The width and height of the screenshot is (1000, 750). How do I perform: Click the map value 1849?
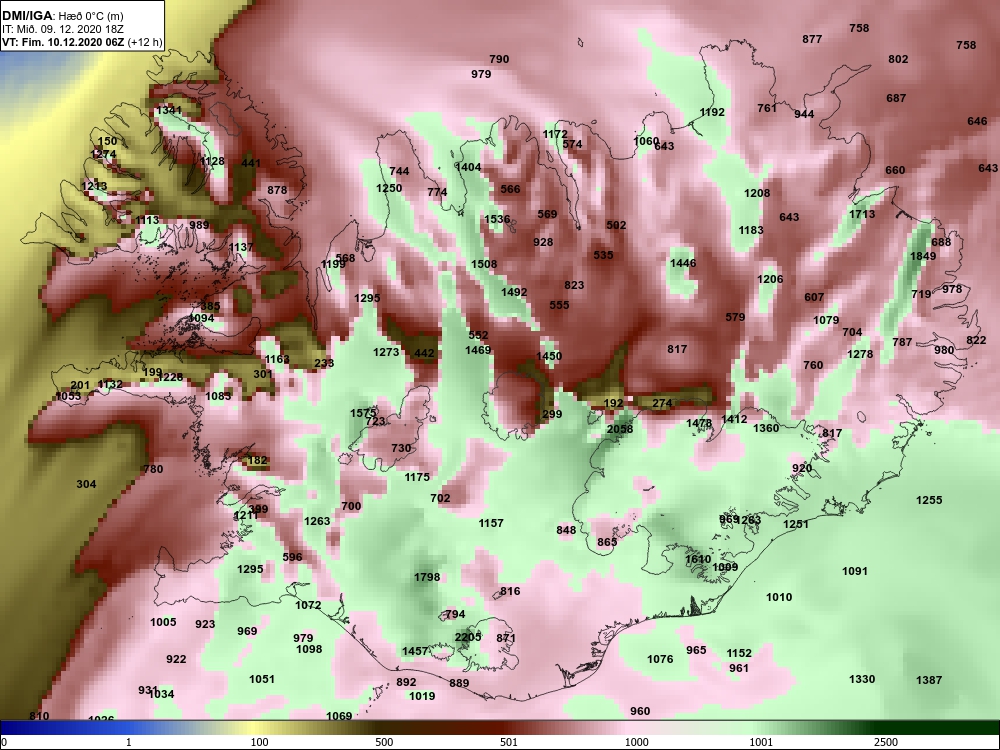click(x=923, y=256)
